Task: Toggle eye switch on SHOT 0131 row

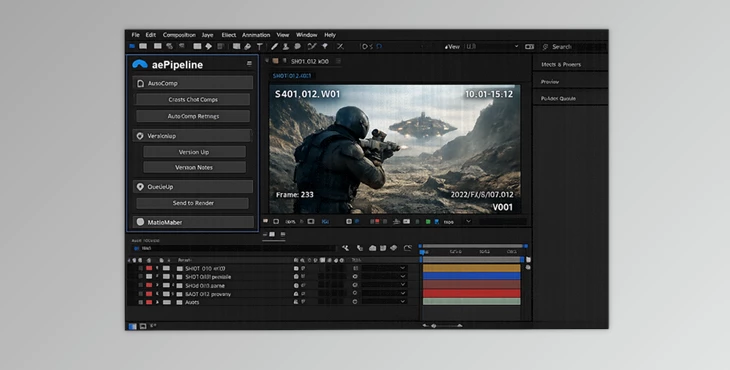Action: (355, 276)
